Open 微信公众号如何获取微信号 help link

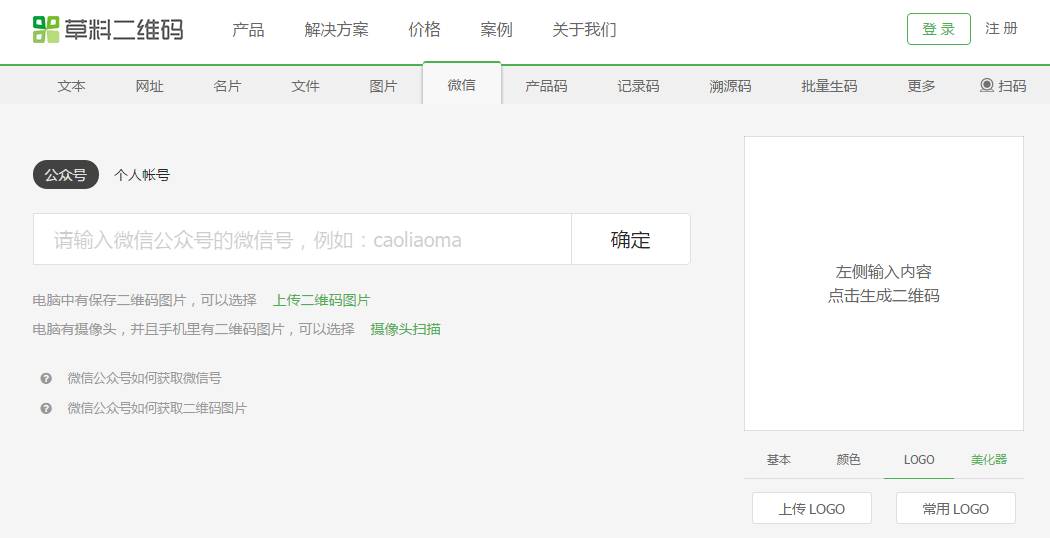pyautogui.click(x=145, y=379)
